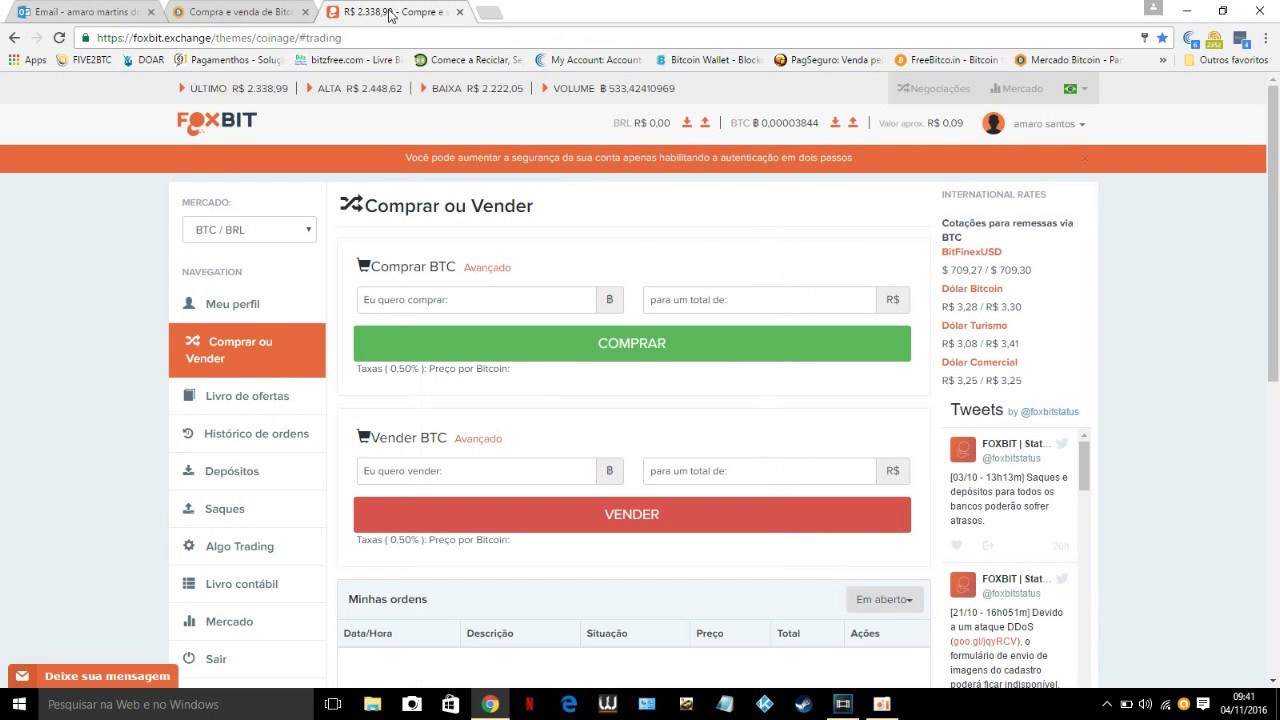The image size is (1280, 720).
Task: Reload the page with browser refresh
Action: (x=59, y=37)
